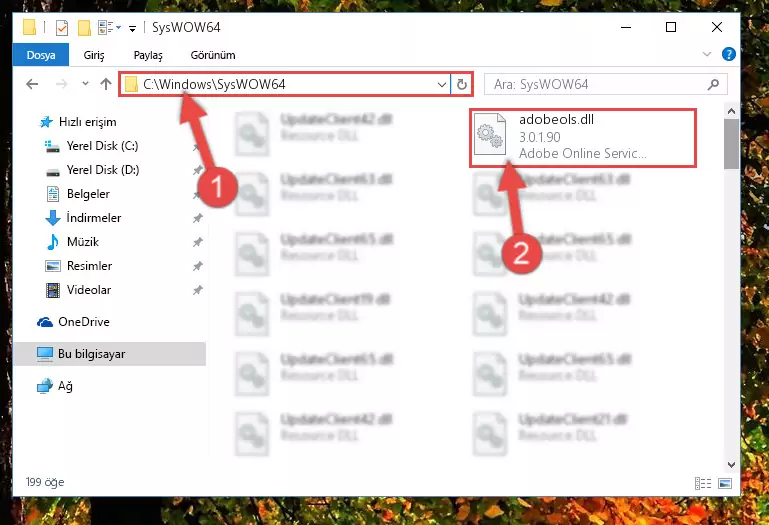
Task: Click the Properties quick access icon
Action: [x=62, y=28]
